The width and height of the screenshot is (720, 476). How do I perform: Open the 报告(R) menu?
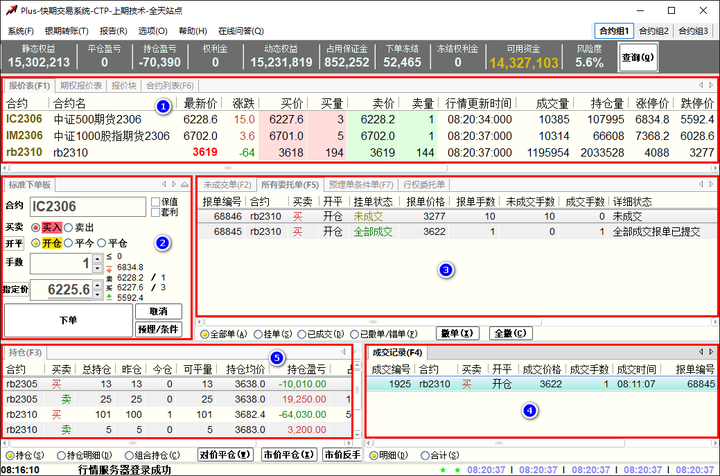tap(113, 31)
